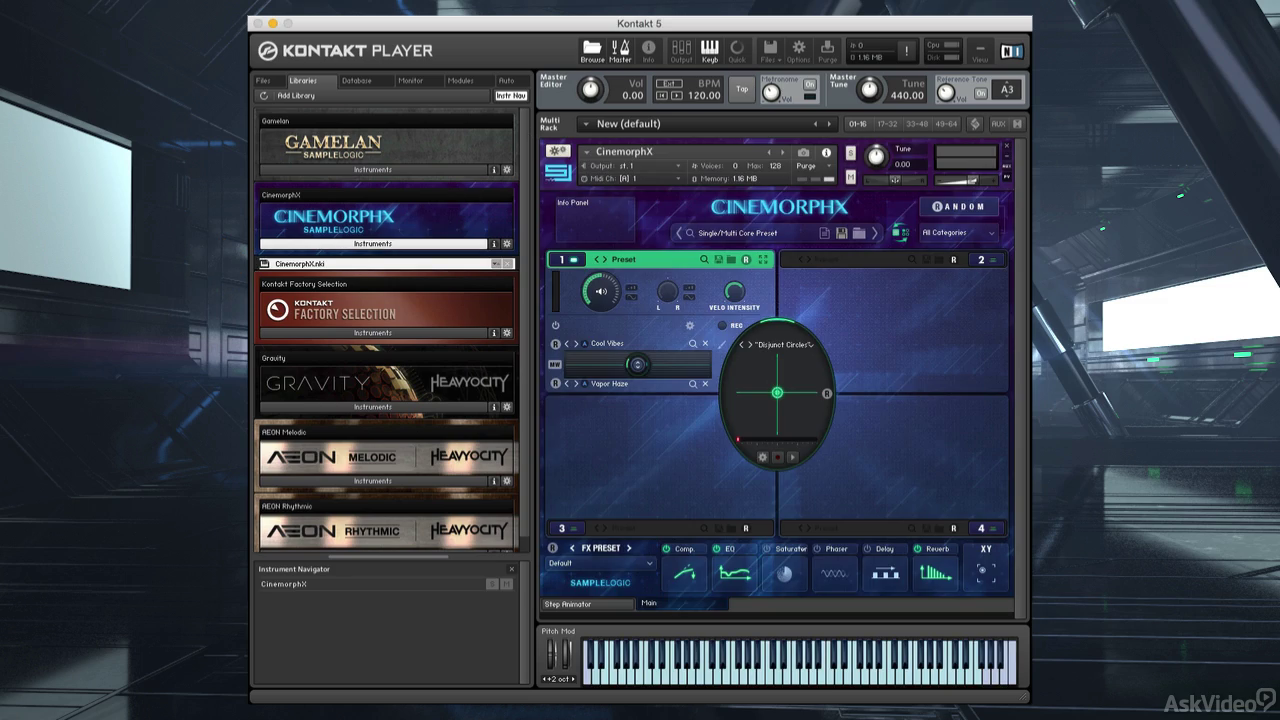Image resolution: width=1280 pixels, height=720 pixels.
Task: Click the Purge icon in toolbar
Action: pyautogui.click(x=827, y=51)
